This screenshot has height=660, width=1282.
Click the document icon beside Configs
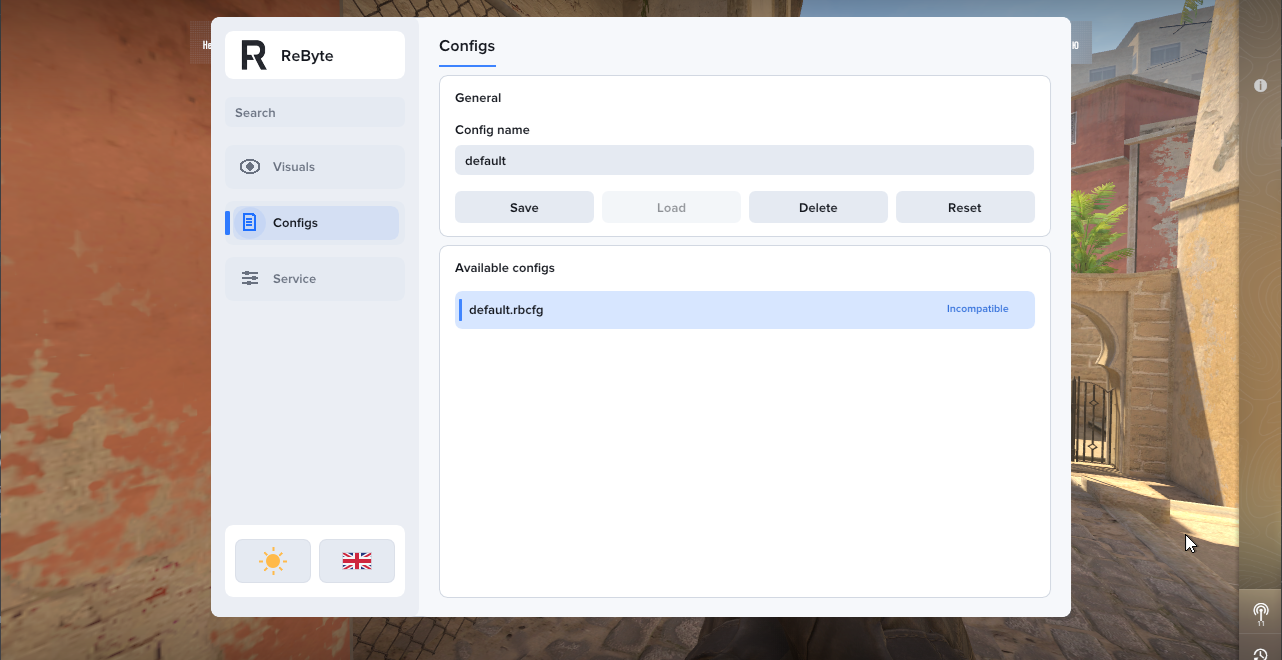(x=250, y=222)
